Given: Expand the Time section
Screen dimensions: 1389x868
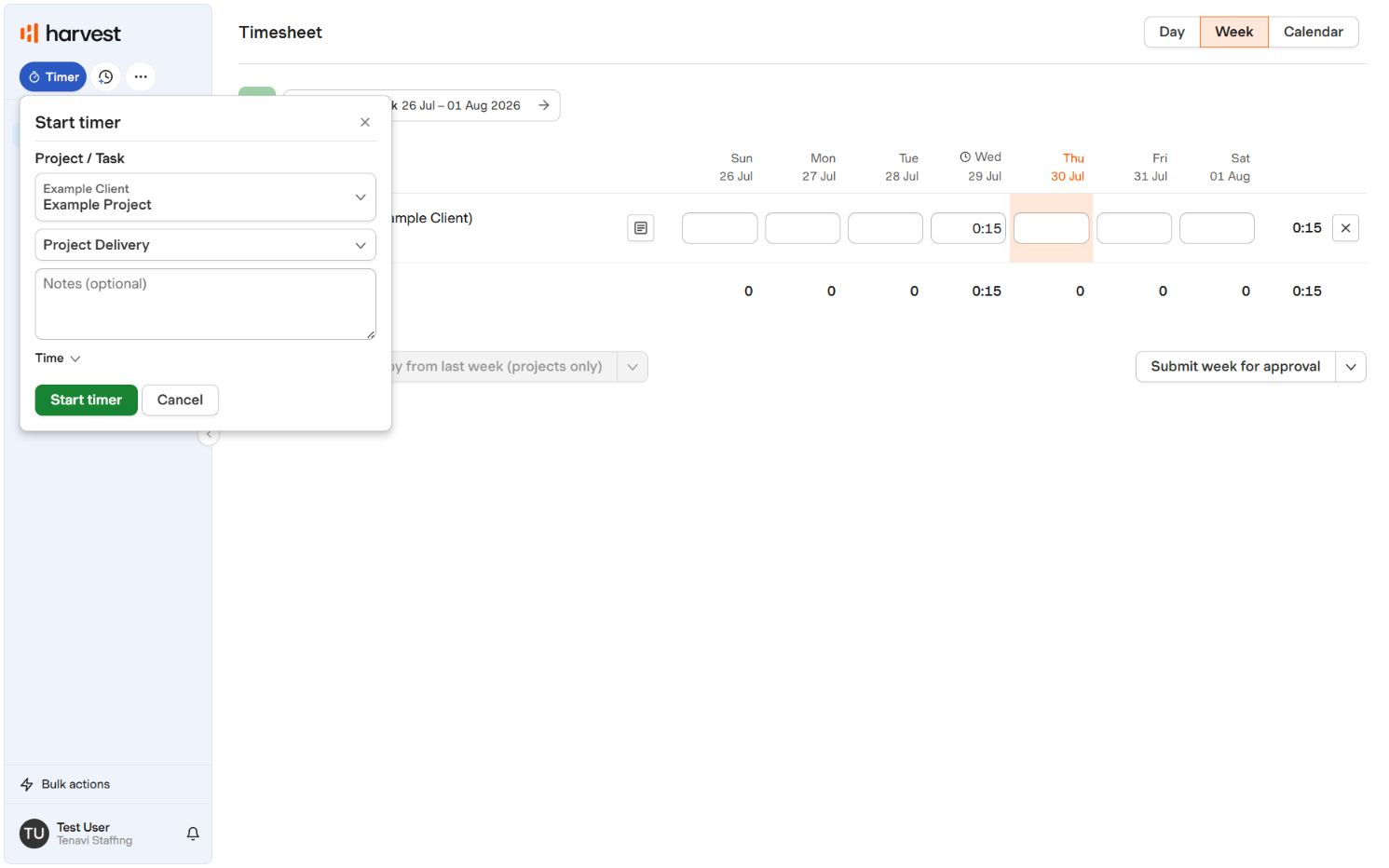Looking at the screenshot, I should [58, 359].
